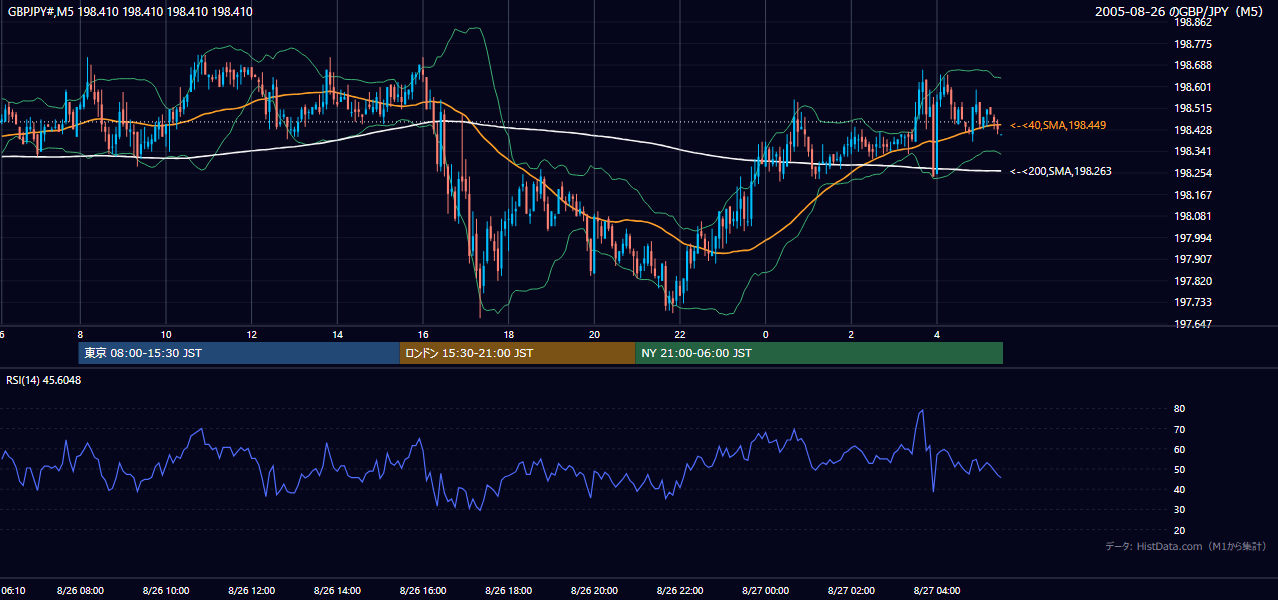Click the HistData.com data source credit

pos(1186,546)
